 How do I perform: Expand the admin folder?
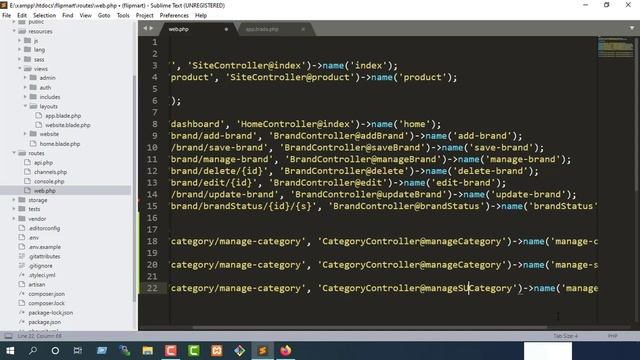pos(25,78)
